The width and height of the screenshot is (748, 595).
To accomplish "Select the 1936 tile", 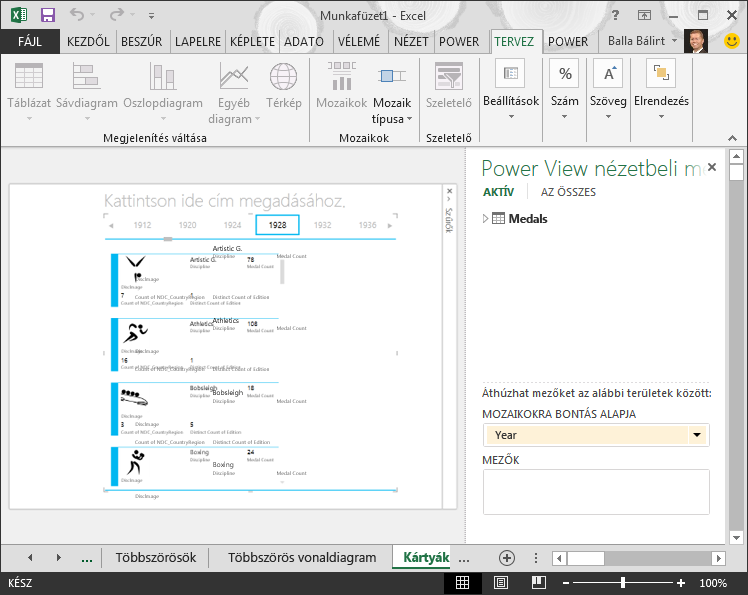I will 367,225.
